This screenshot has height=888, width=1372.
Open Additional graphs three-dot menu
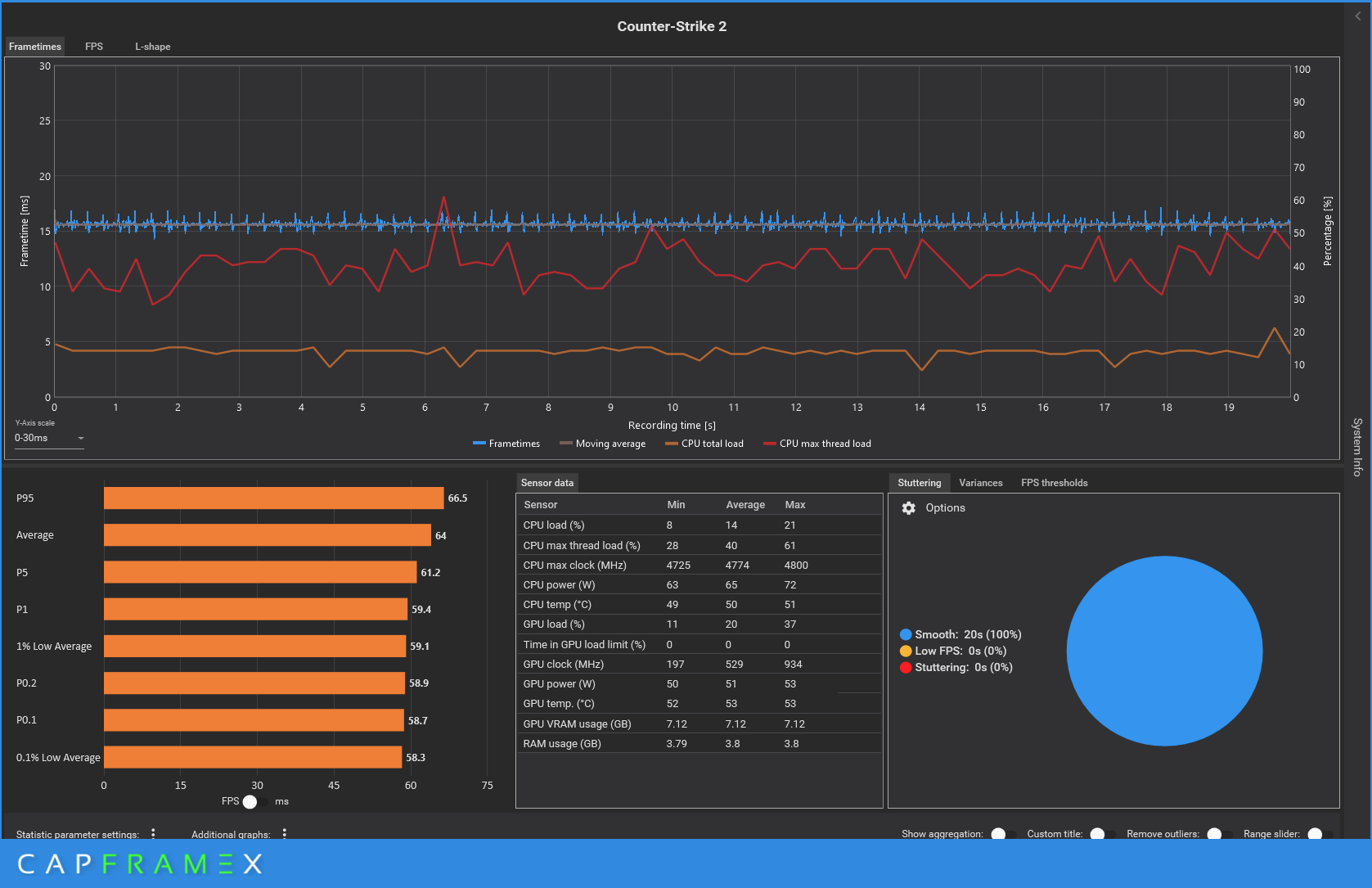285,834
